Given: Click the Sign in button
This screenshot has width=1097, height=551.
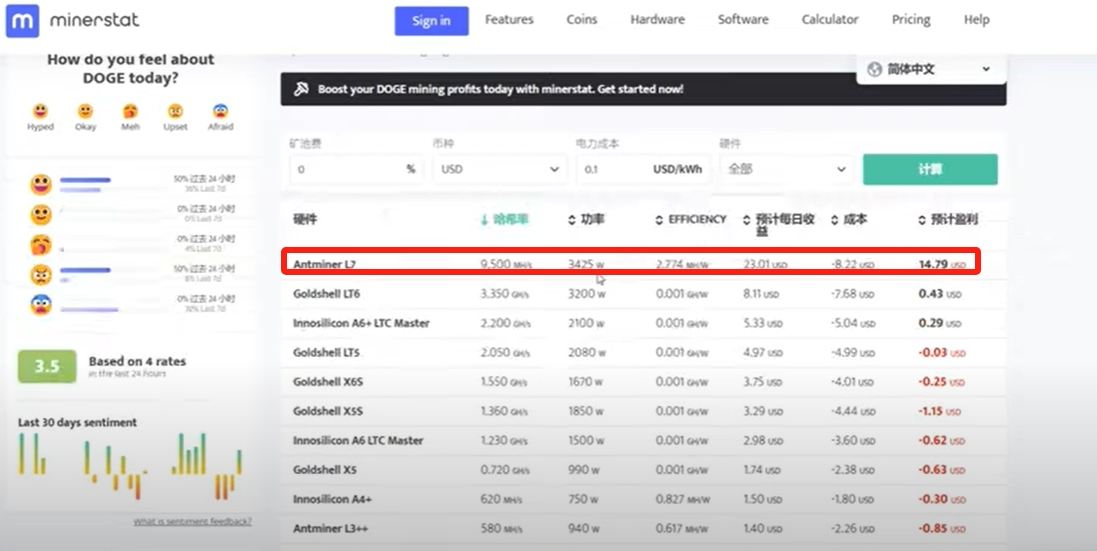Looking at the screenshot, I should tap(432, 21).
